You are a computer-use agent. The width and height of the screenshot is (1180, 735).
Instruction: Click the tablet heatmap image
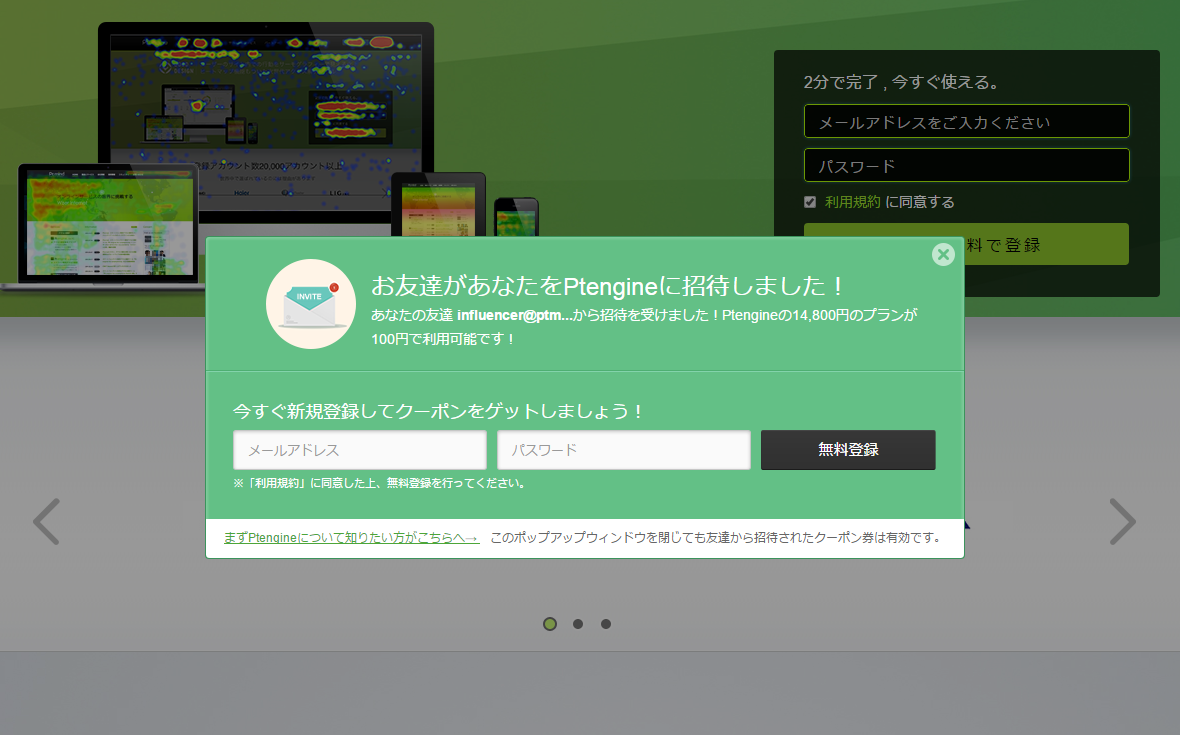coord(438,205)
